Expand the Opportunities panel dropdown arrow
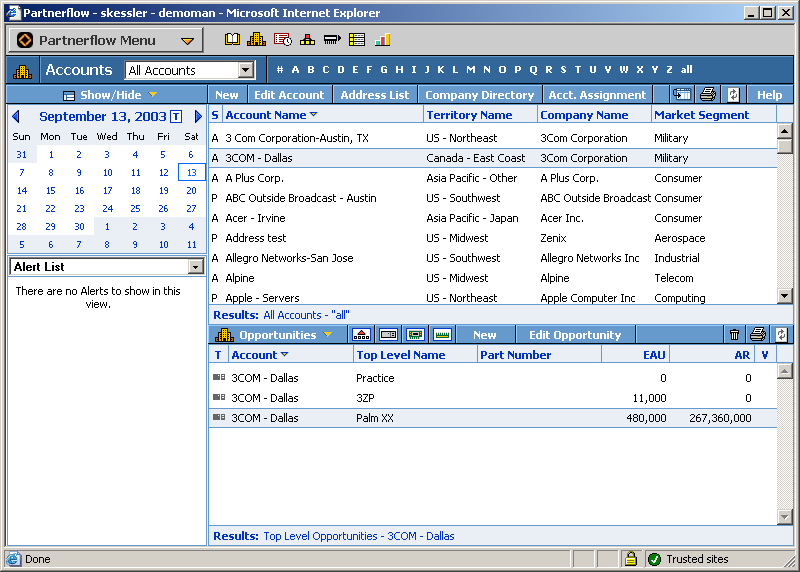800x572 pixels. point(328,335)
